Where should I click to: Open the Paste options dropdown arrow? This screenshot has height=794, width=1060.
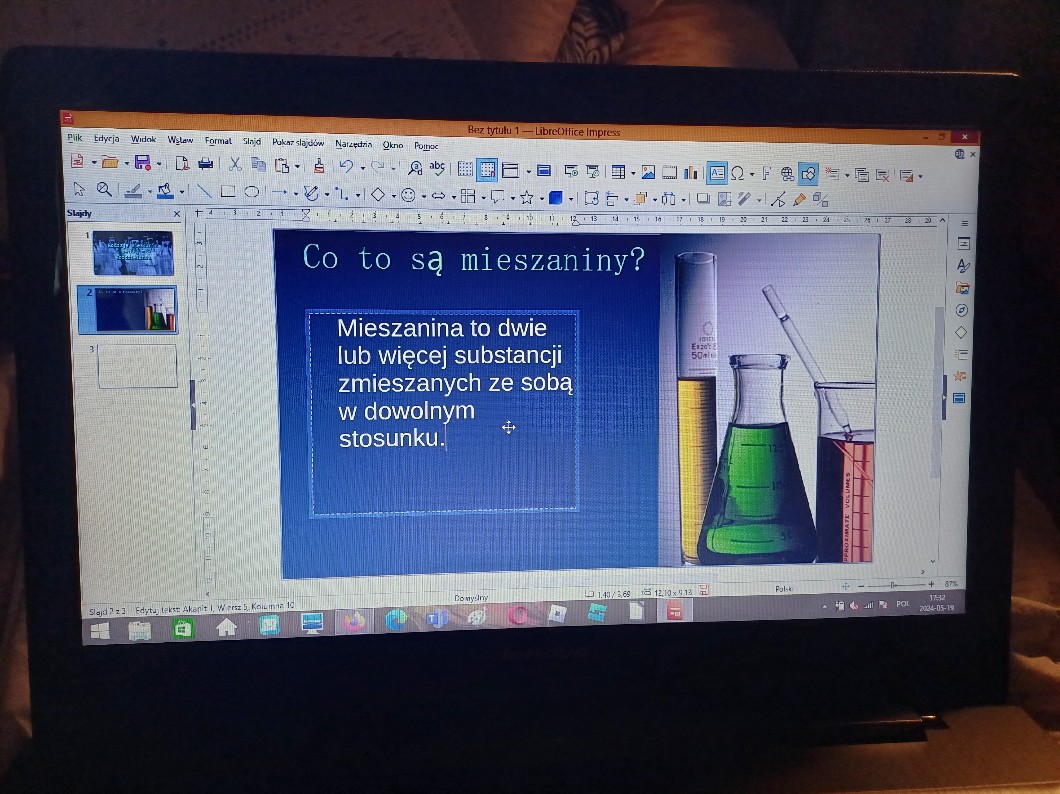pyautogui.click(x=297, y=166)
